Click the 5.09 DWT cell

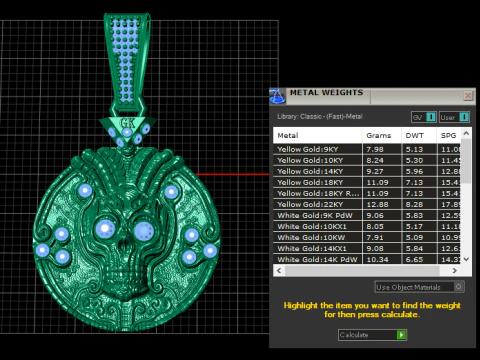pos(419,237)
